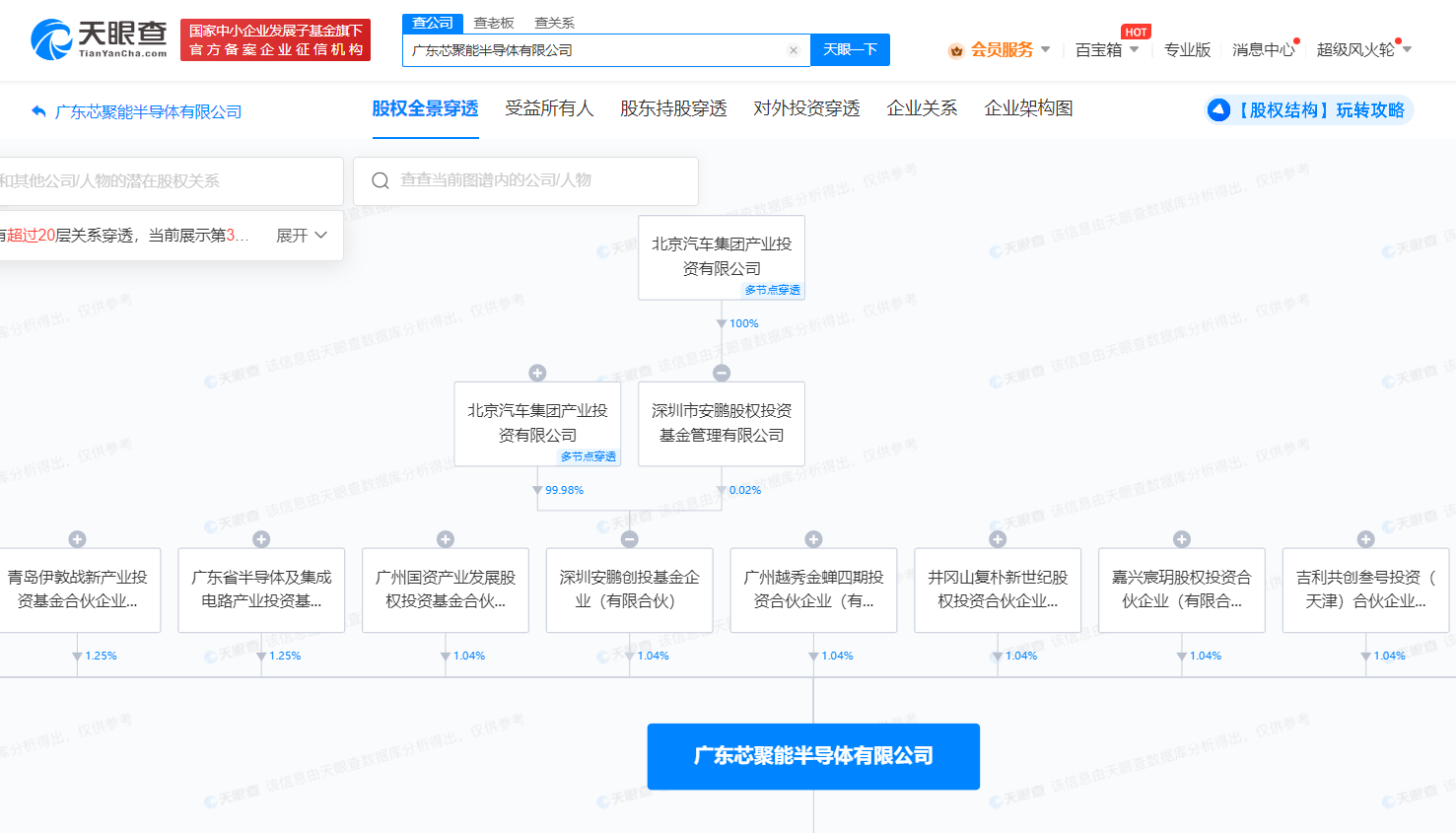Collapse the 深圳安鹏创投基金 node minus icon
Viewport: 1456px width, 833px height.
click(630, 539)
